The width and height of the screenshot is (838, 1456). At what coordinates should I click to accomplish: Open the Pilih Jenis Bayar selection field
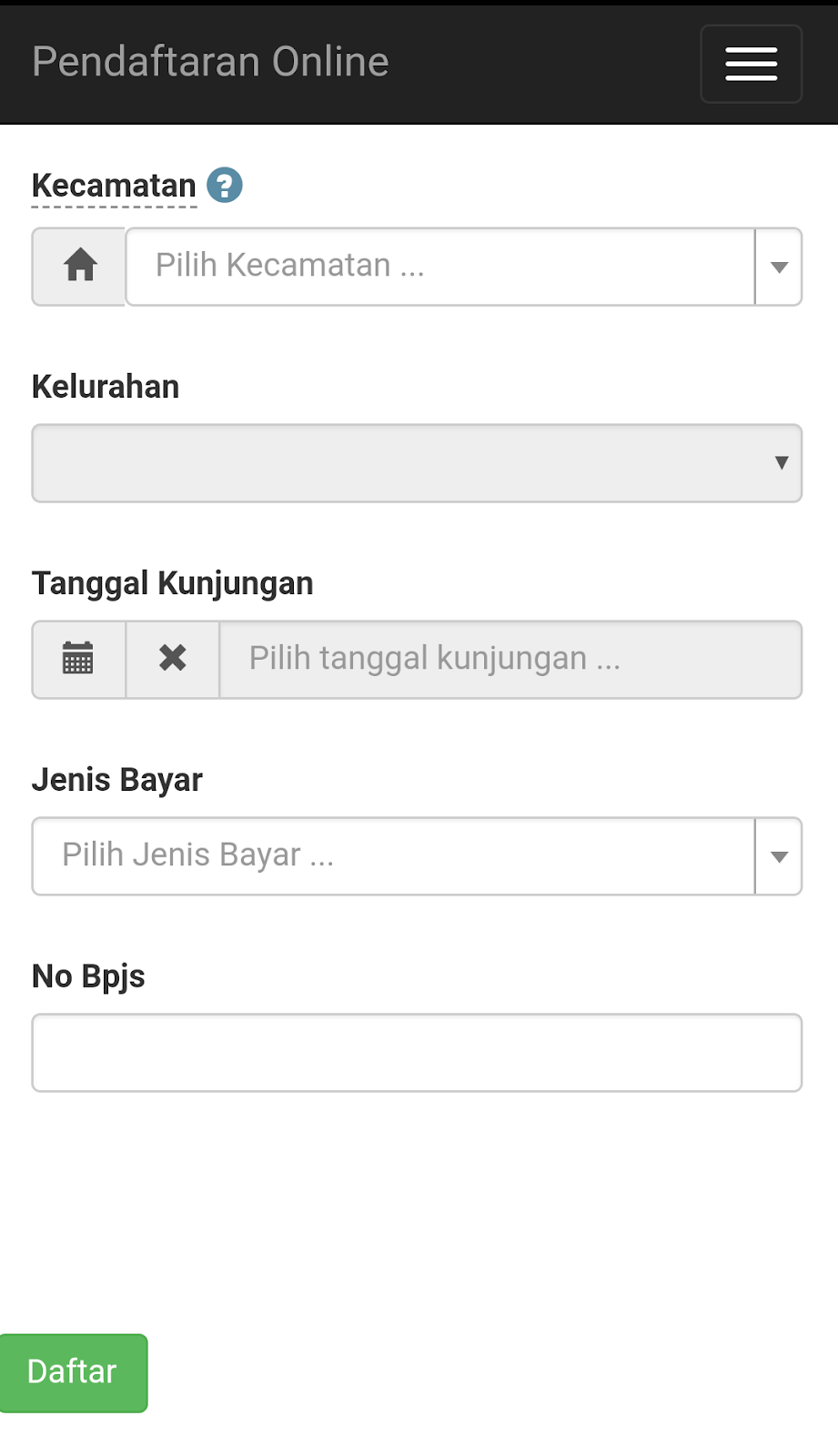(393, 856)
